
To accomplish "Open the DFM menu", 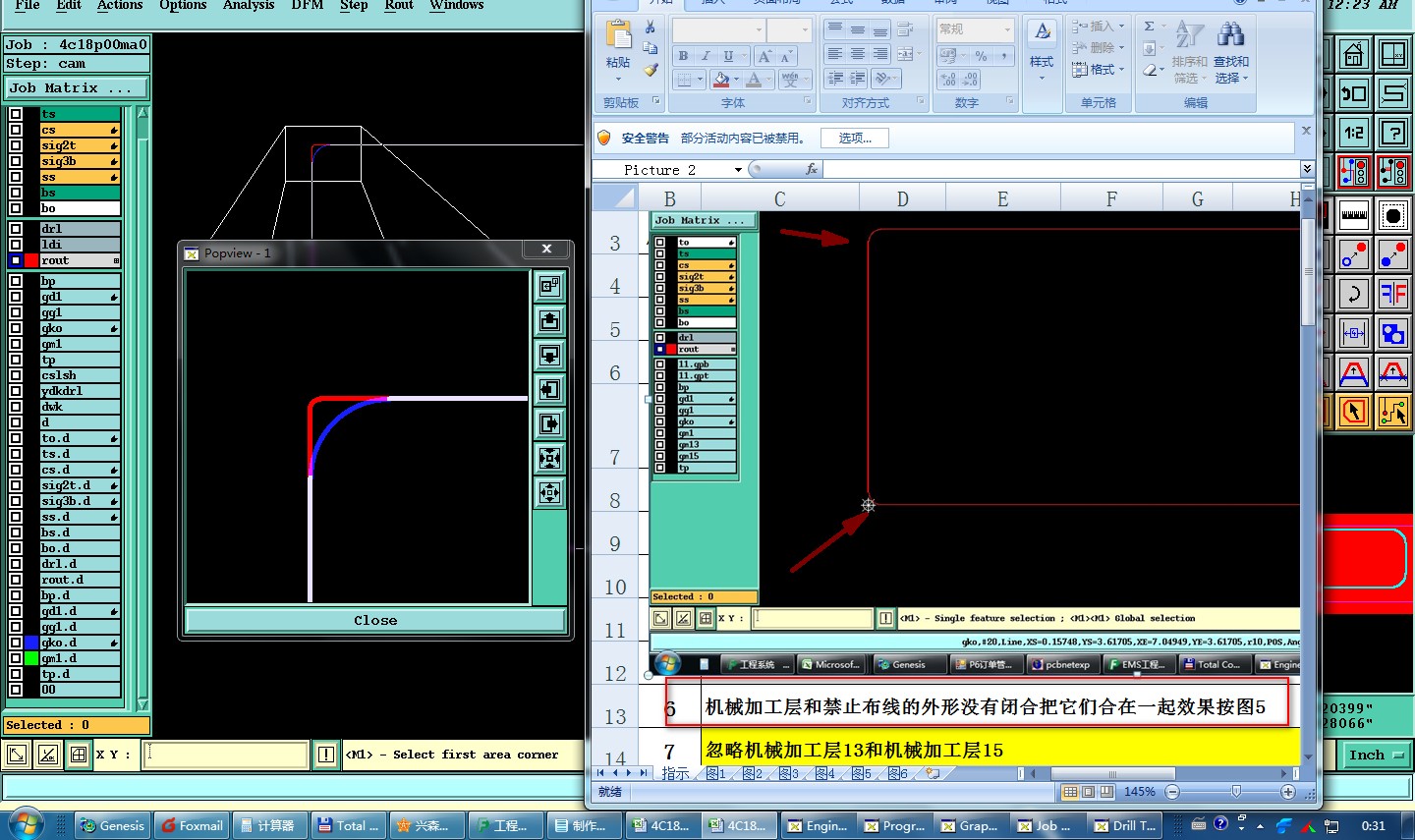I will tap(307, 6).
